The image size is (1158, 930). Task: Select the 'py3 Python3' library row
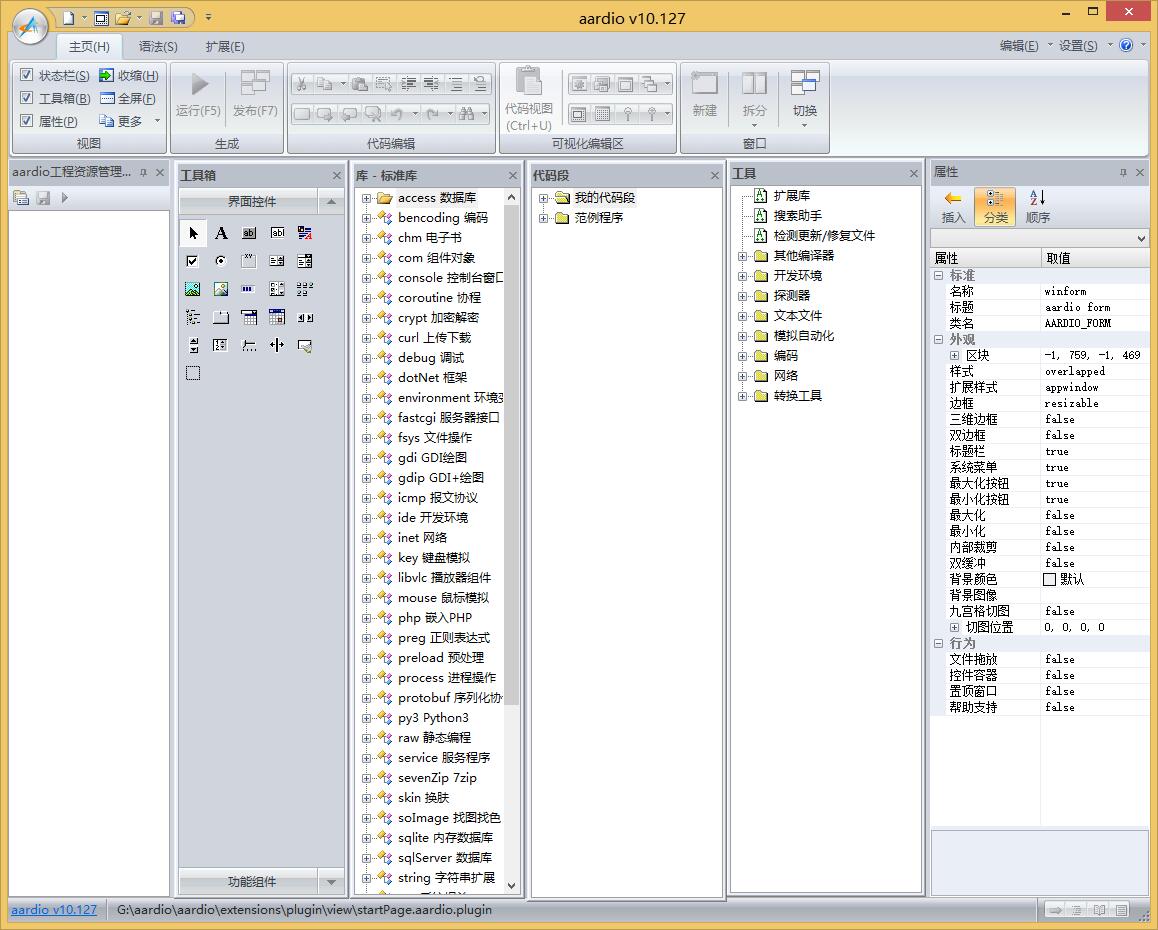coord(433,718)
